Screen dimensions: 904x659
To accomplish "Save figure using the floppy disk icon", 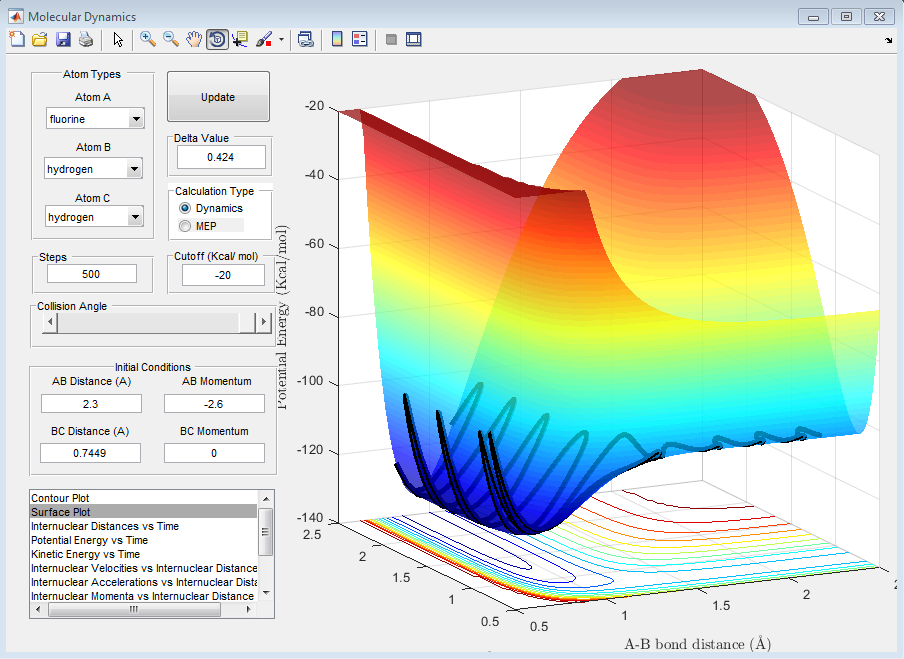I will pos(63,39).
